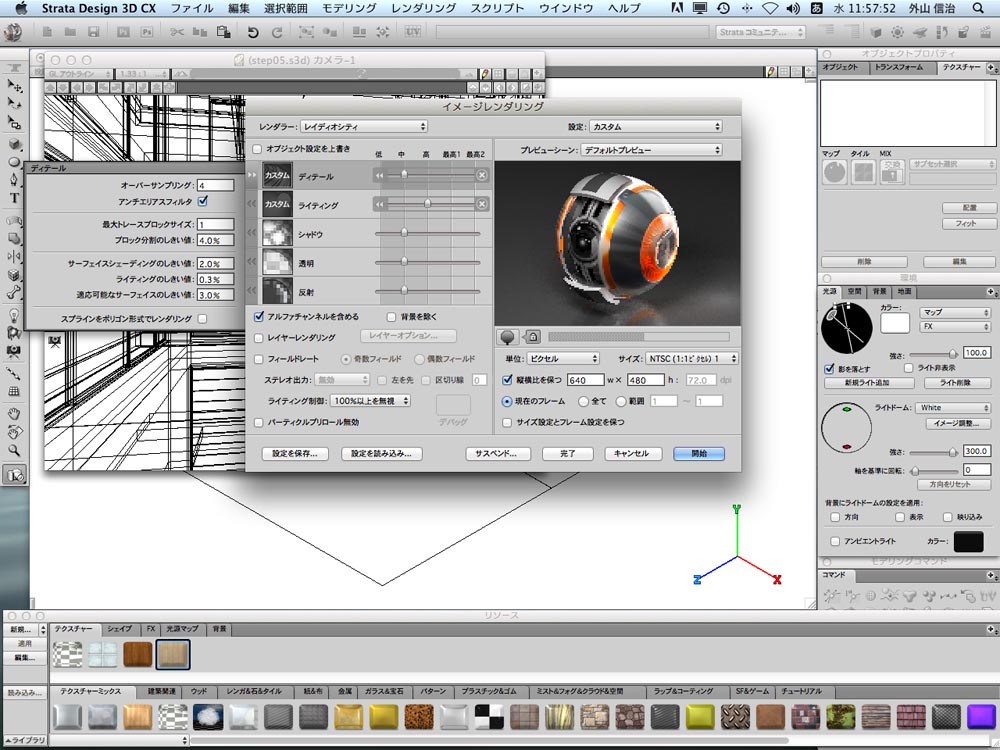Enable the フィールドレート checkbox

tap(259, 359)
